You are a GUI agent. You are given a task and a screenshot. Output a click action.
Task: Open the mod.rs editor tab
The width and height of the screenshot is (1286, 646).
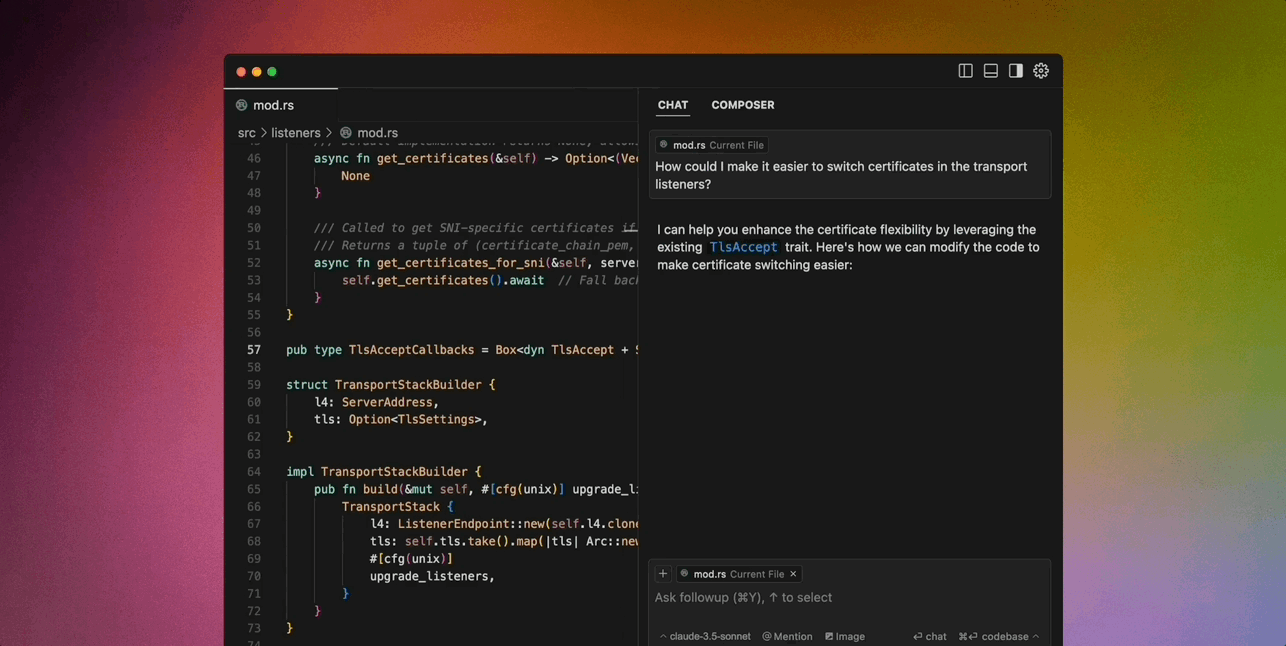(273, 105)
